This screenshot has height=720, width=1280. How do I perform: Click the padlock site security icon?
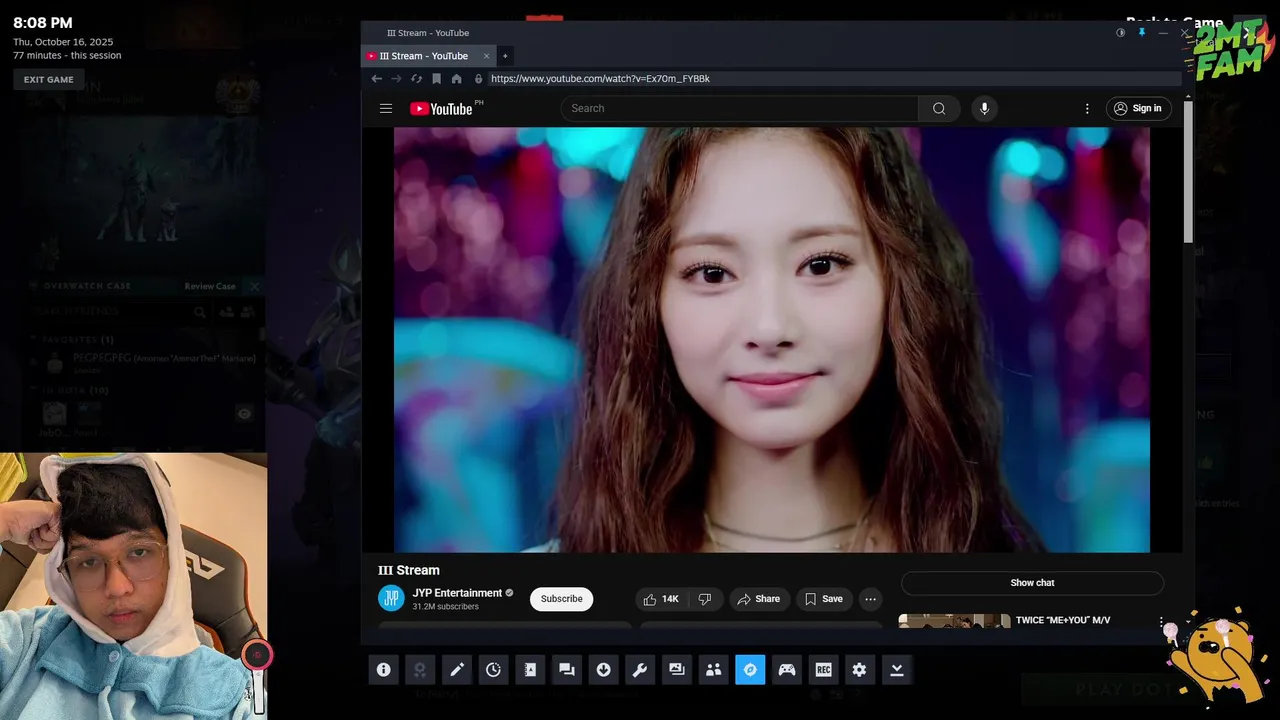478,79
